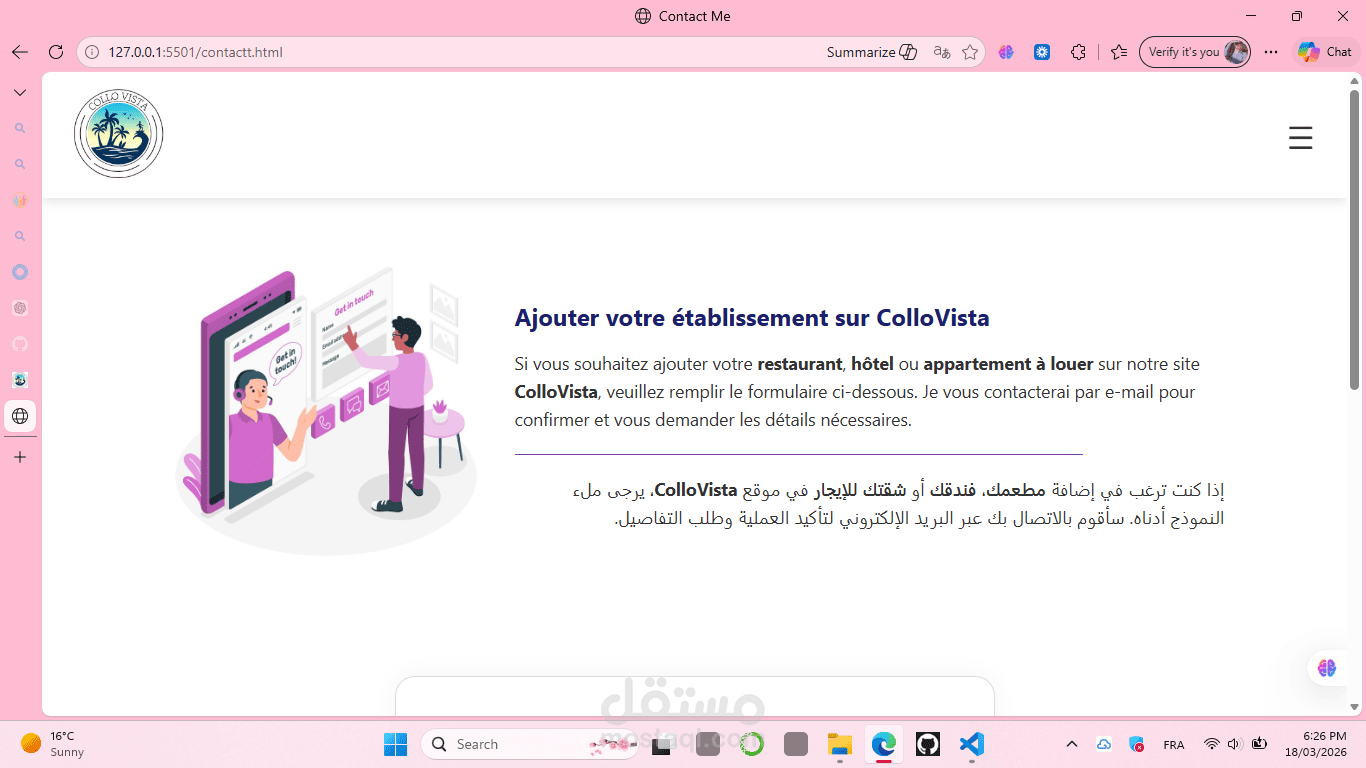Open the Extensions puzzle icon
Viewport: 1366px width, 768px height.
1078,52
